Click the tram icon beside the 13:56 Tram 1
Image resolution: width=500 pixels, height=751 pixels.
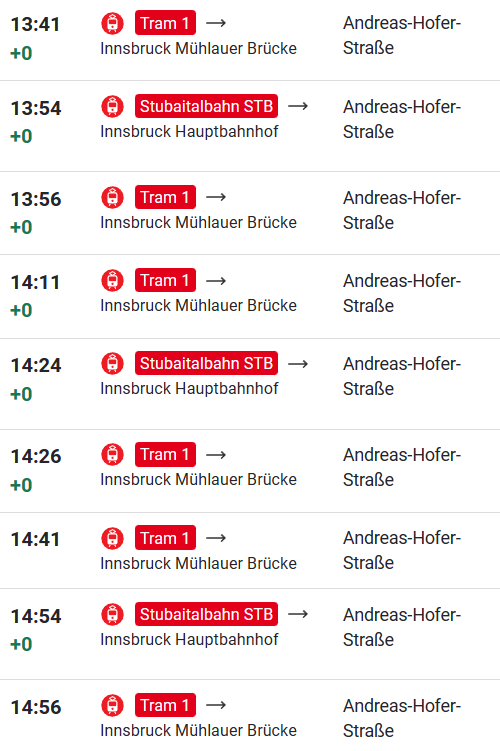click(113, 197)
